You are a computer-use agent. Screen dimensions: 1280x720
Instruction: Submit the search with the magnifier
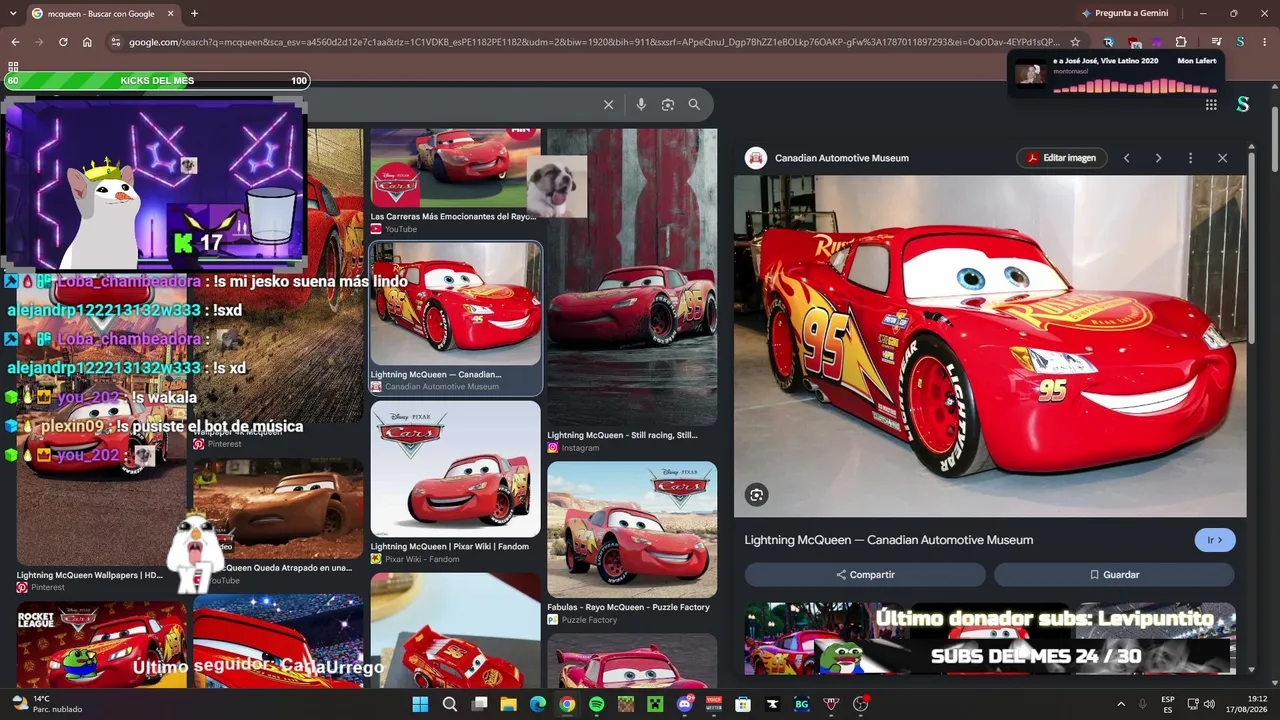(694, 105)
